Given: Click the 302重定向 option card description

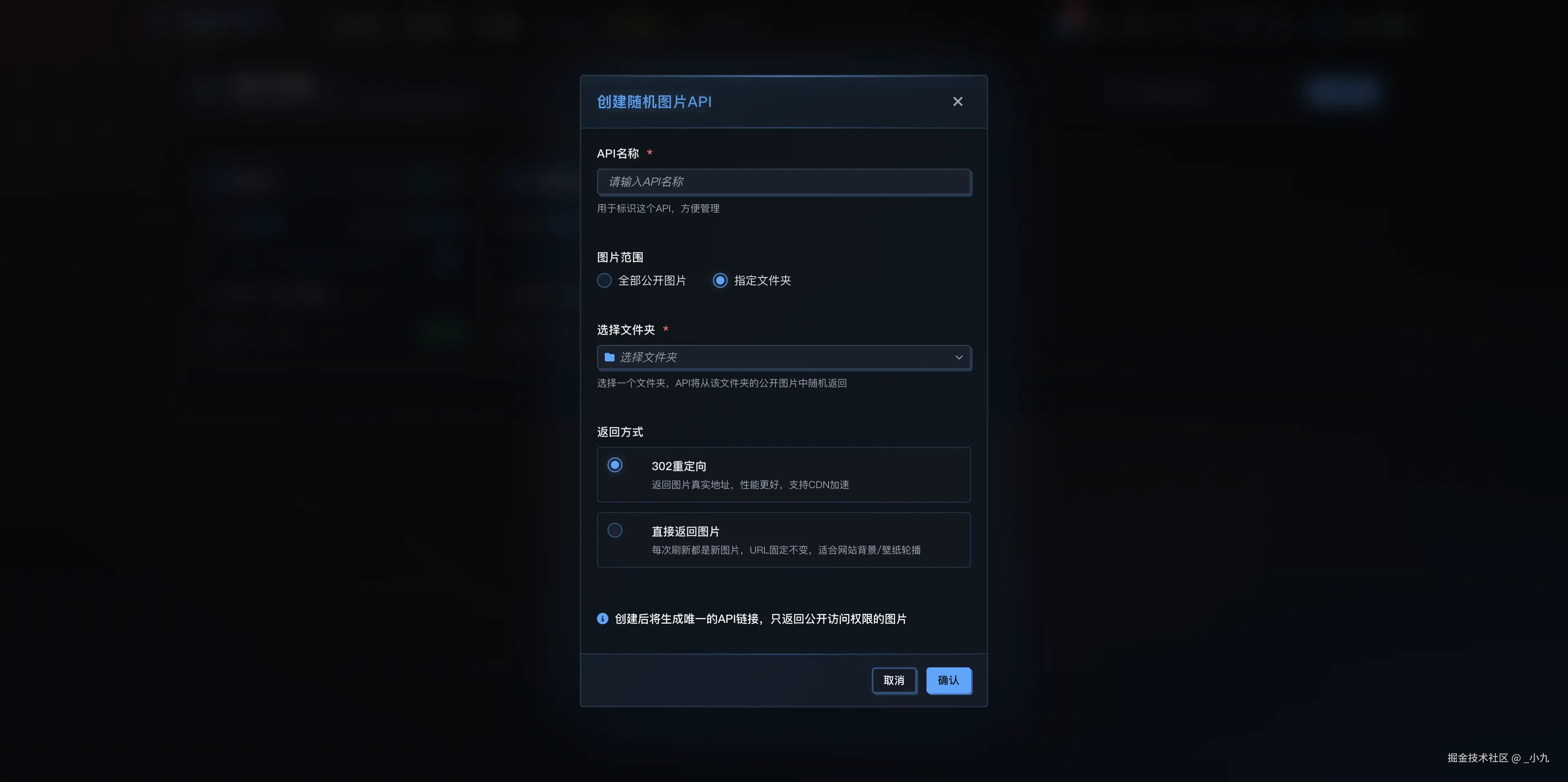Looking at the screenshot, I should point(750,485).
